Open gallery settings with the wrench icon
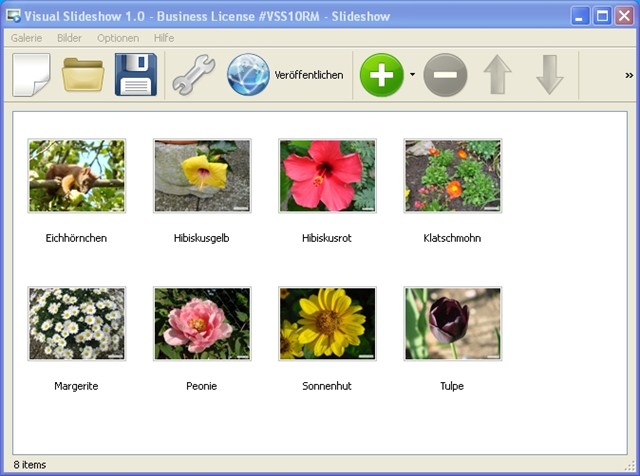Image resolution: width=640 pixels, height=476 pixels. click(194, 75)
